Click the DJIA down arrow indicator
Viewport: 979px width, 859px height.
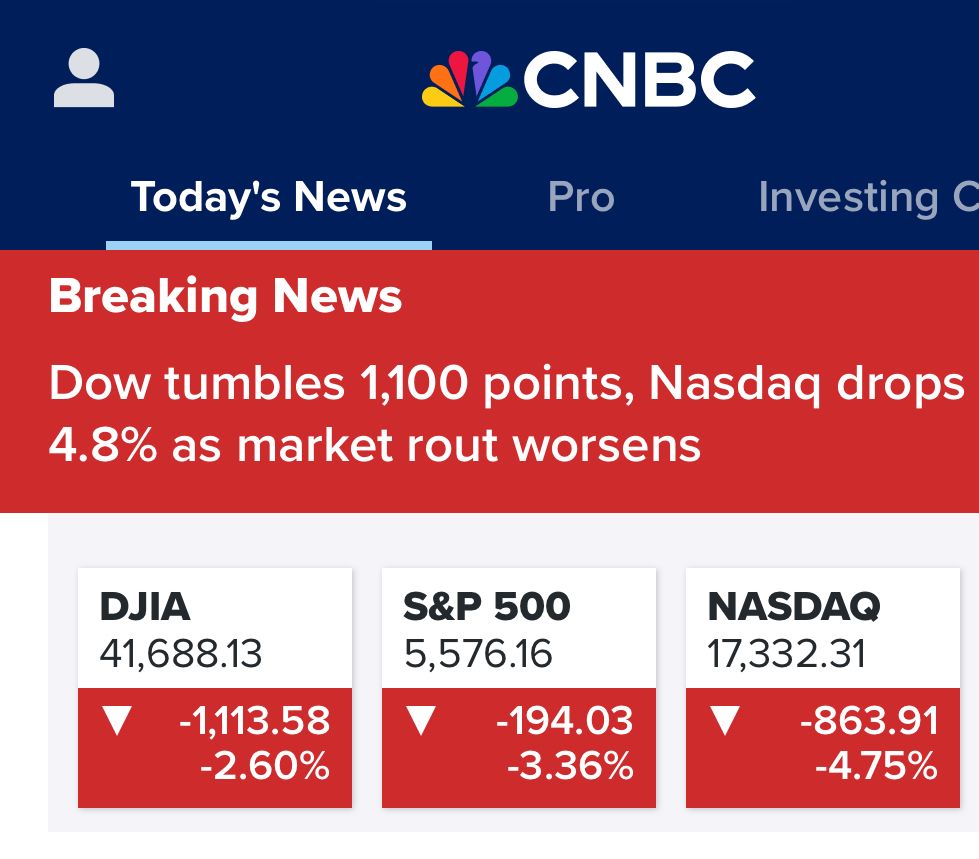tap(118, 721)
